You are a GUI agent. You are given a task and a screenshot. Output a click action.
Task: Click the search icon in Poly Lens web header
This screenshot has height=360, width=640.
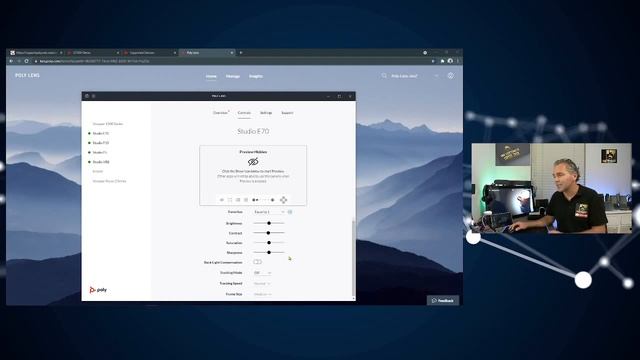[x=384, y=76]
